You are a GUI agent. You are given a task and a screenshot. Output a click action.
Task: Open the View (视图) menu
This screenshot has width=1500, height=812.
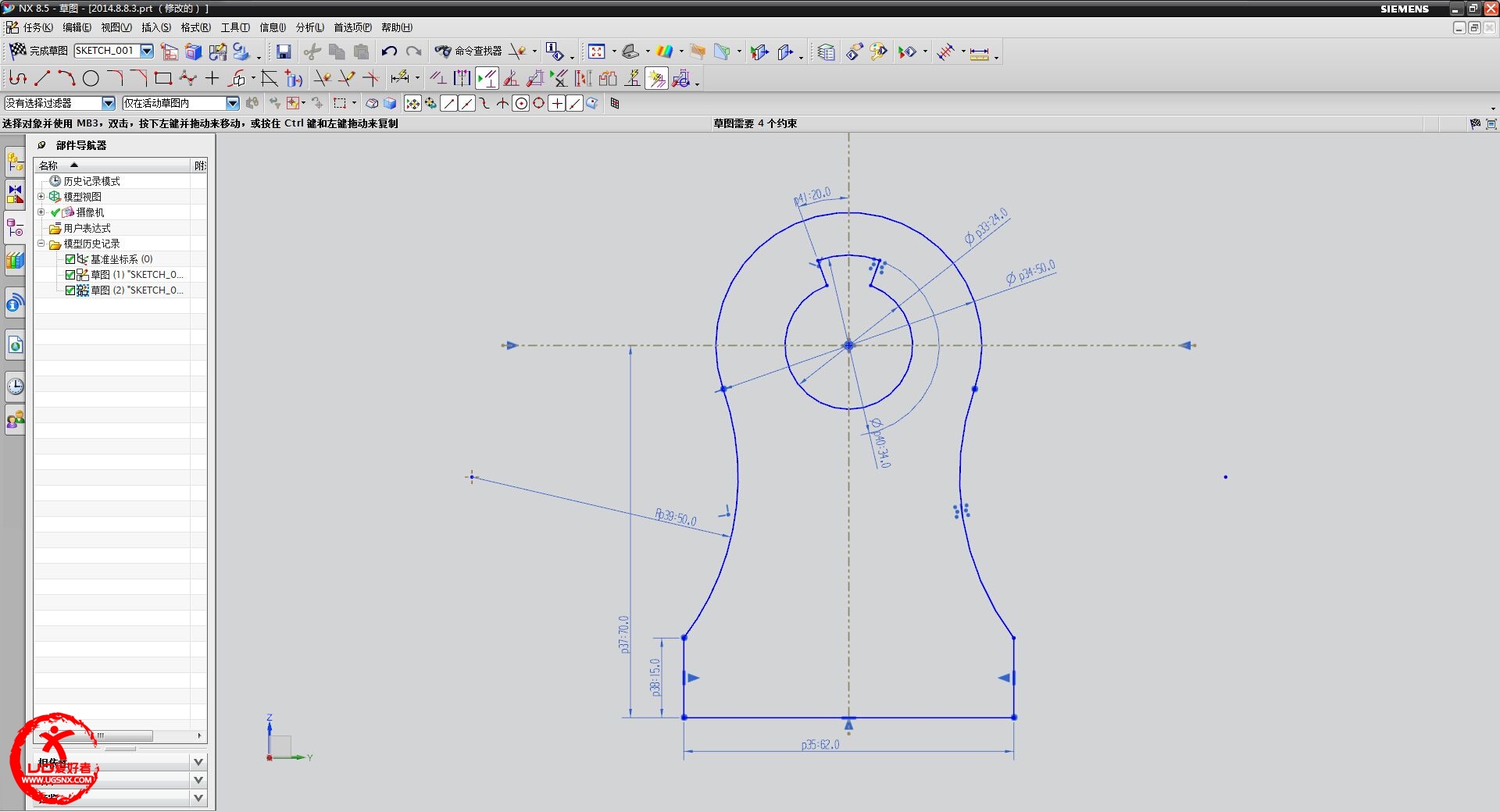pos(116,27)
